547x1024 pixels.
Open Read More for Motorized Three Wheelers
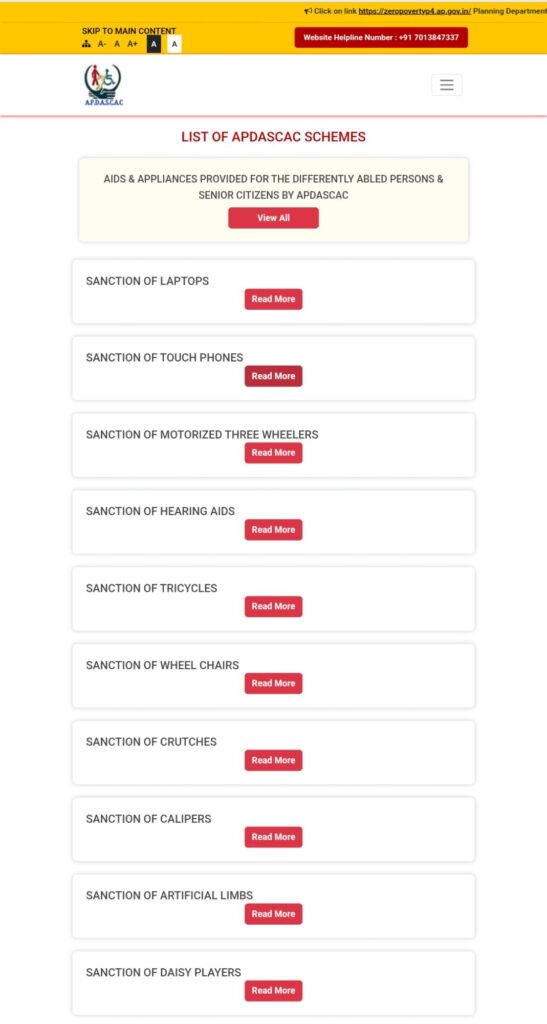[x=274, y=453]
